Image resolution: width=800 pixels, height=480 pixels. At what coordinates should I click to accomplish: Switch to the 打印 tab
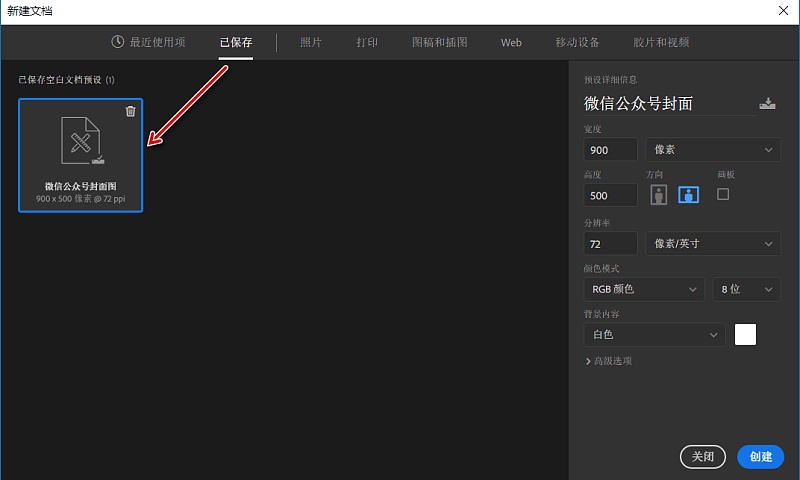367,42
